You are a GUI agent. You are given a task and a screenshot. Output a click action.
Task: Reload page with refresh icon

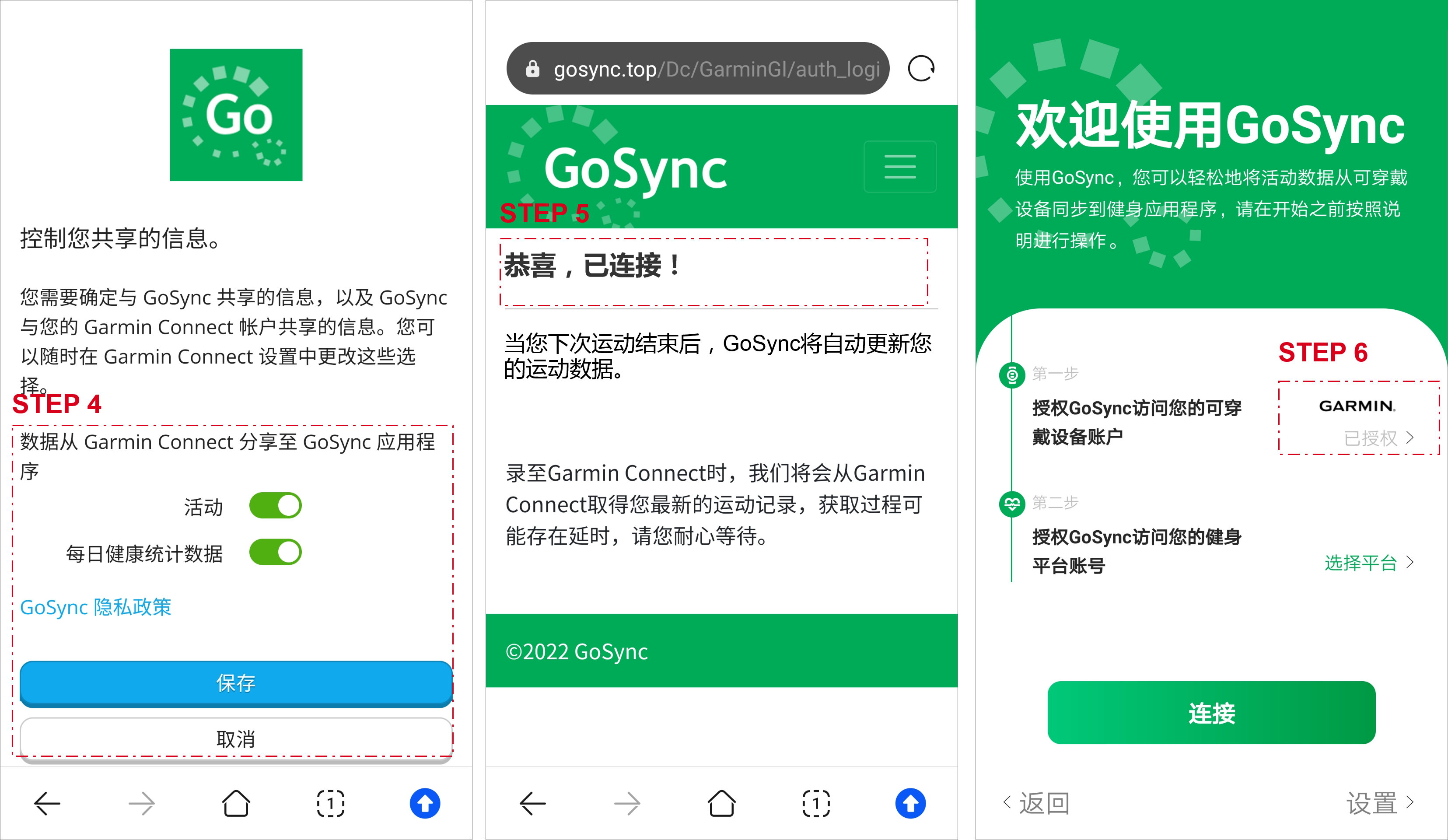(921, 68)
